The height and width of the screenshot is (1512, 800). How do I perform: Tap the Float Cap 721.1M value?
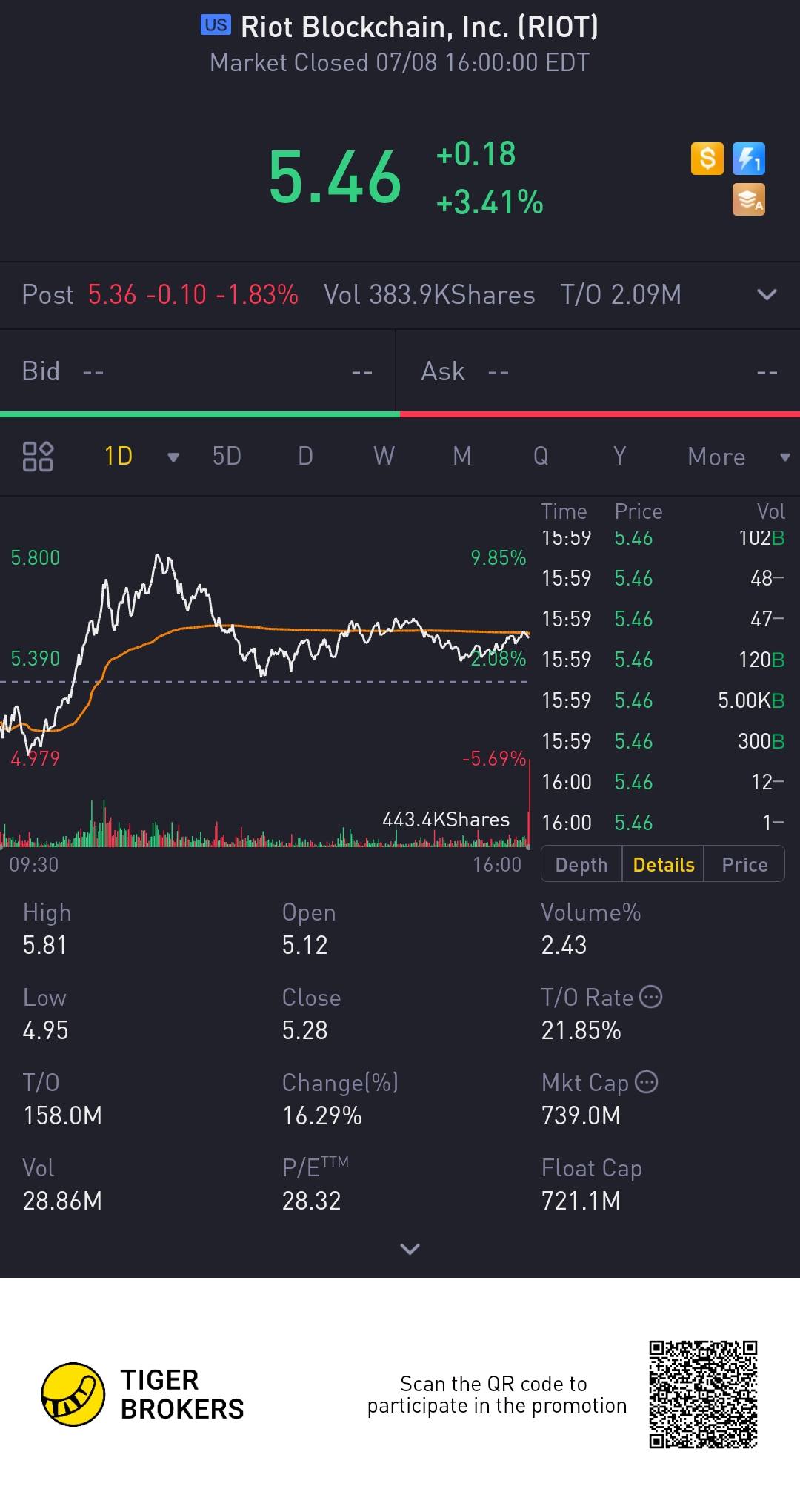click(x=581, y=1201)
